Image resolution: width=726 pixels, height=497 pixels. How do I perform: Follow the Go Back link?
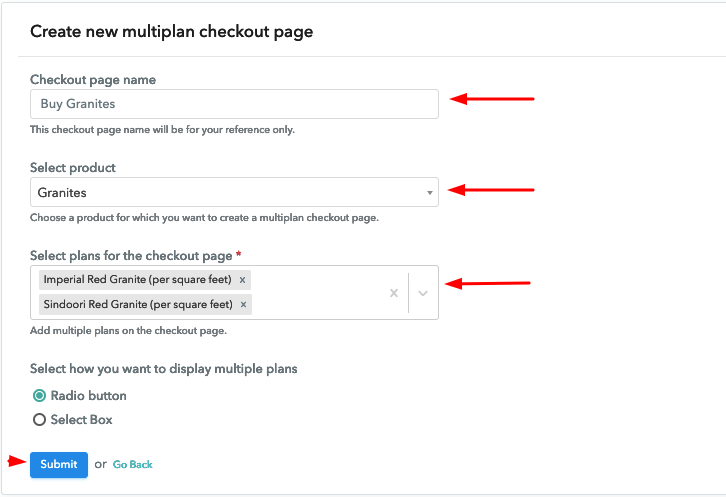point(132,465)
